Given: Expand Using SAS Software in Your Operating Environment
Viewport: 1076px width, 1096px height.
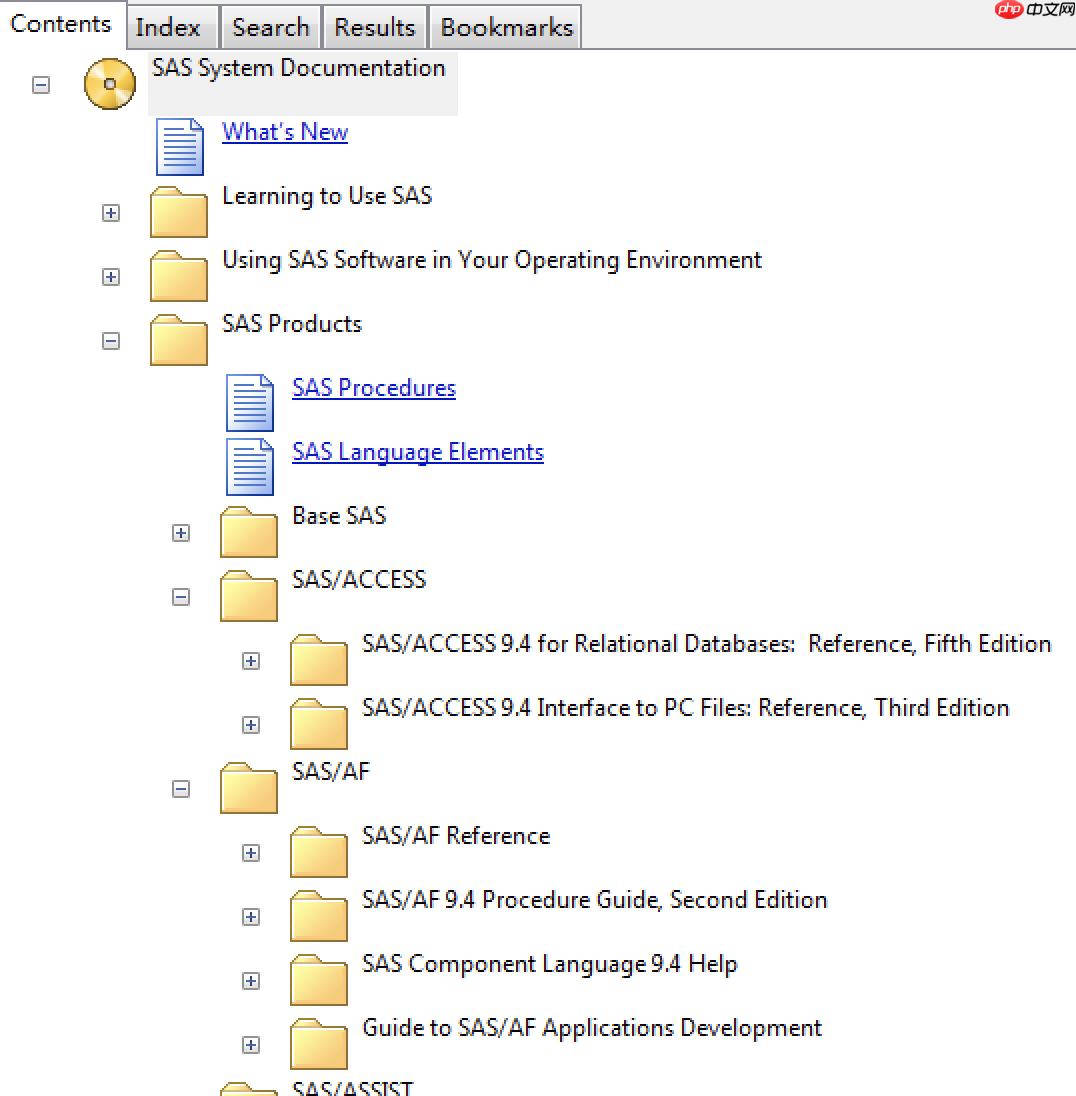Looking at the screenshot, I should click(110, 277).
